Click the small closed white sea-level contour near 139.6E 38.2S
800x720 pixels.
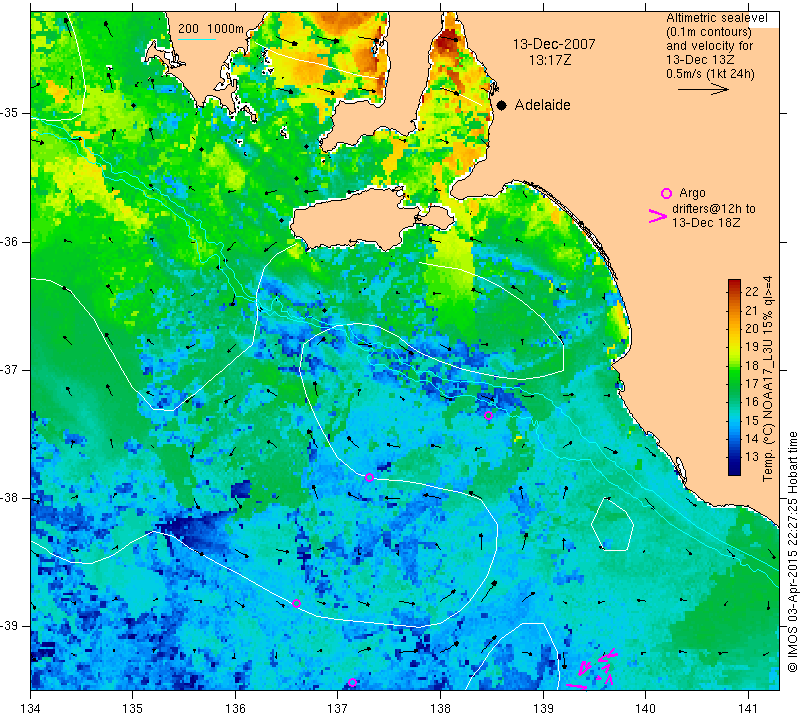(612, 524)
